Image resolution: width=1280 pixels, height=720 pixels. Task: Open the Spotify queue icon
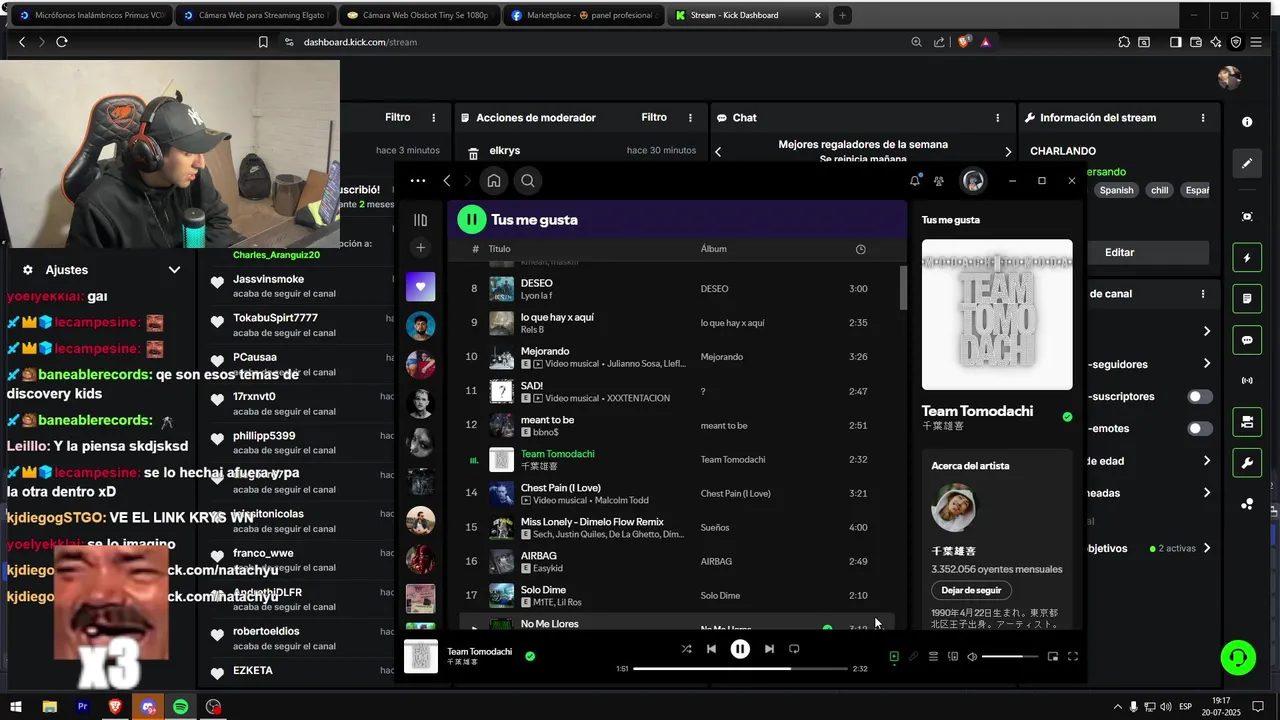(933, 657)
